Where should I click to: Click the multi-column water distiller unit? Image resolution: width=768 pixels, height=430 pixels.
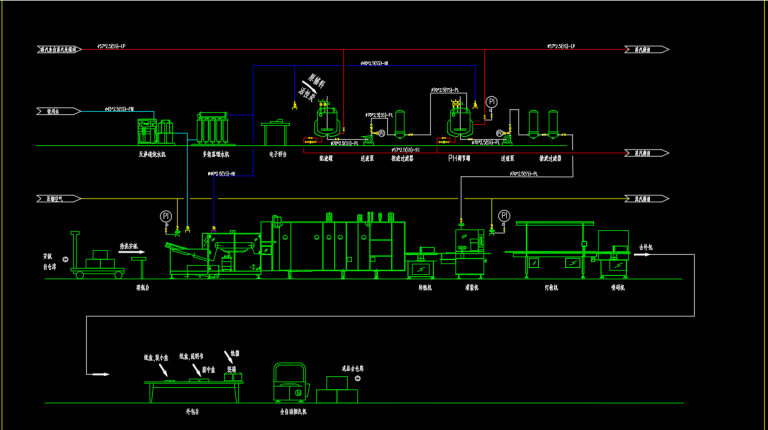(212, 130)
